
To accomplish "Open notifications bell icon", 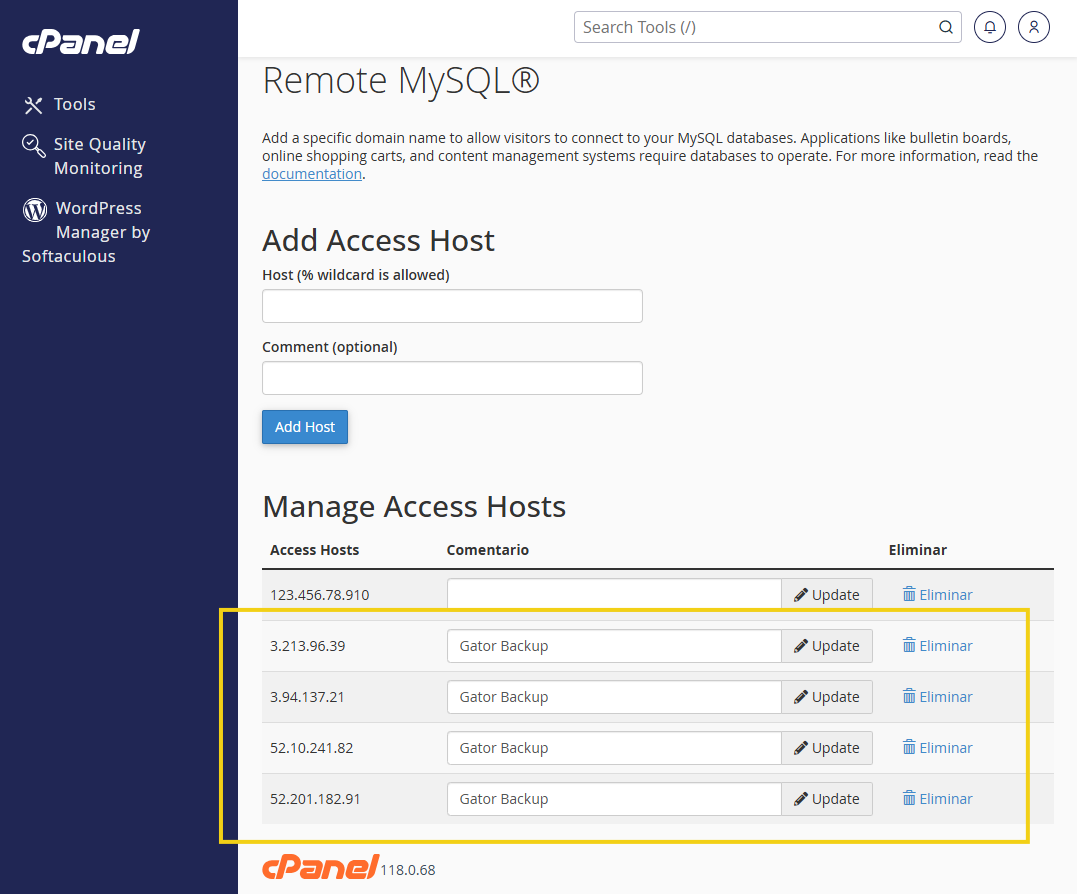I will click(x=990, y=27).
